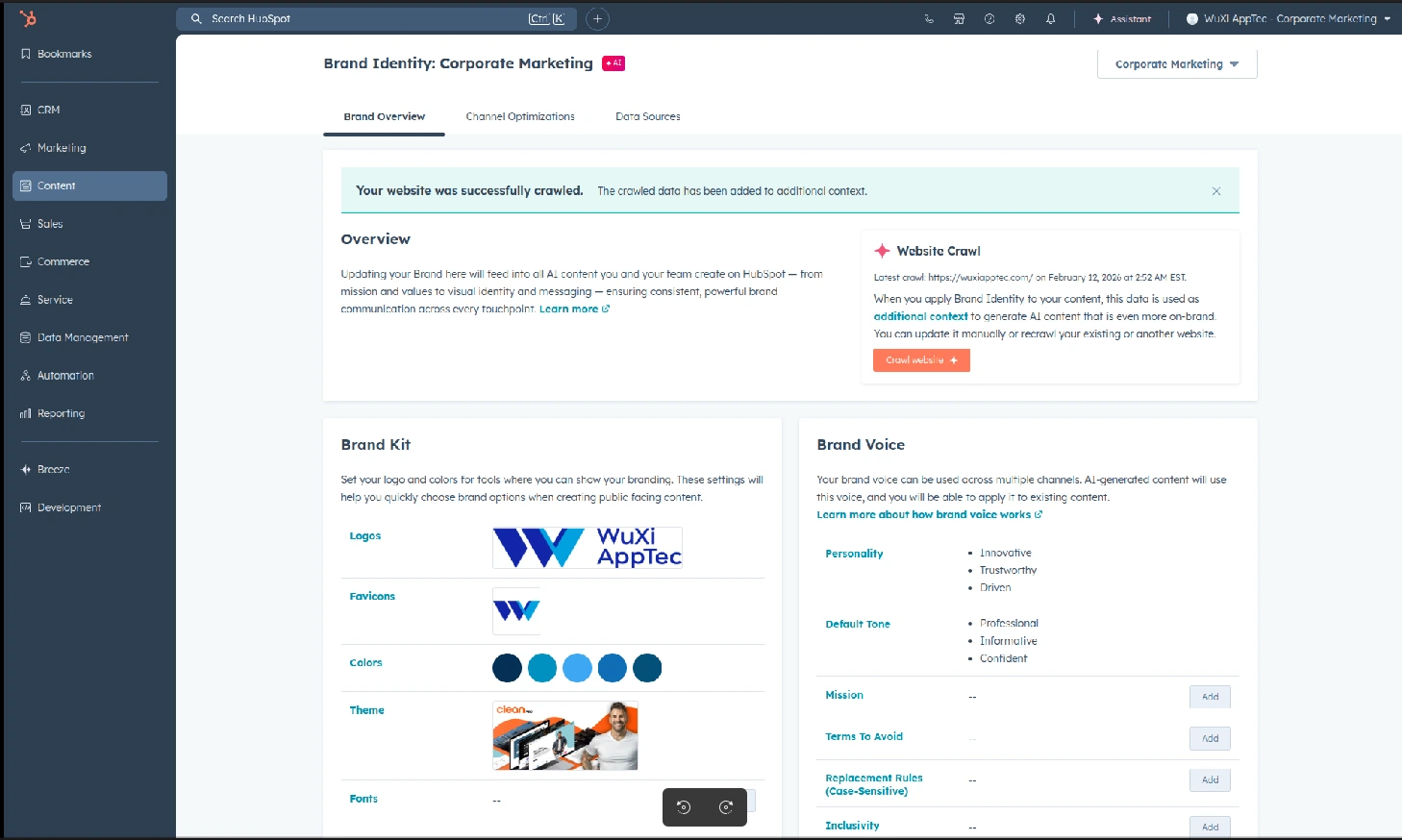Image resolution: width=1402 pixels, height=840 pixels.
Task: Click the Theme row label
Action: pos(366,710)
